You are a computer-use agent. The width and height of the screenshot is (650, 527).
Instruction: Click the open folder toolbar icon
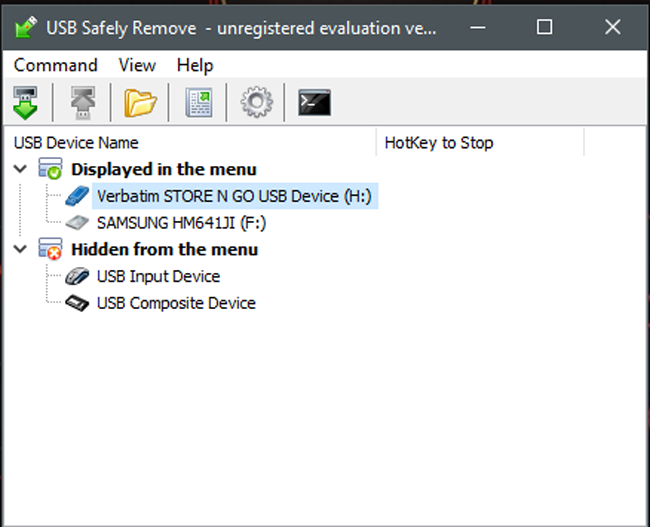[x=141, y=102]
